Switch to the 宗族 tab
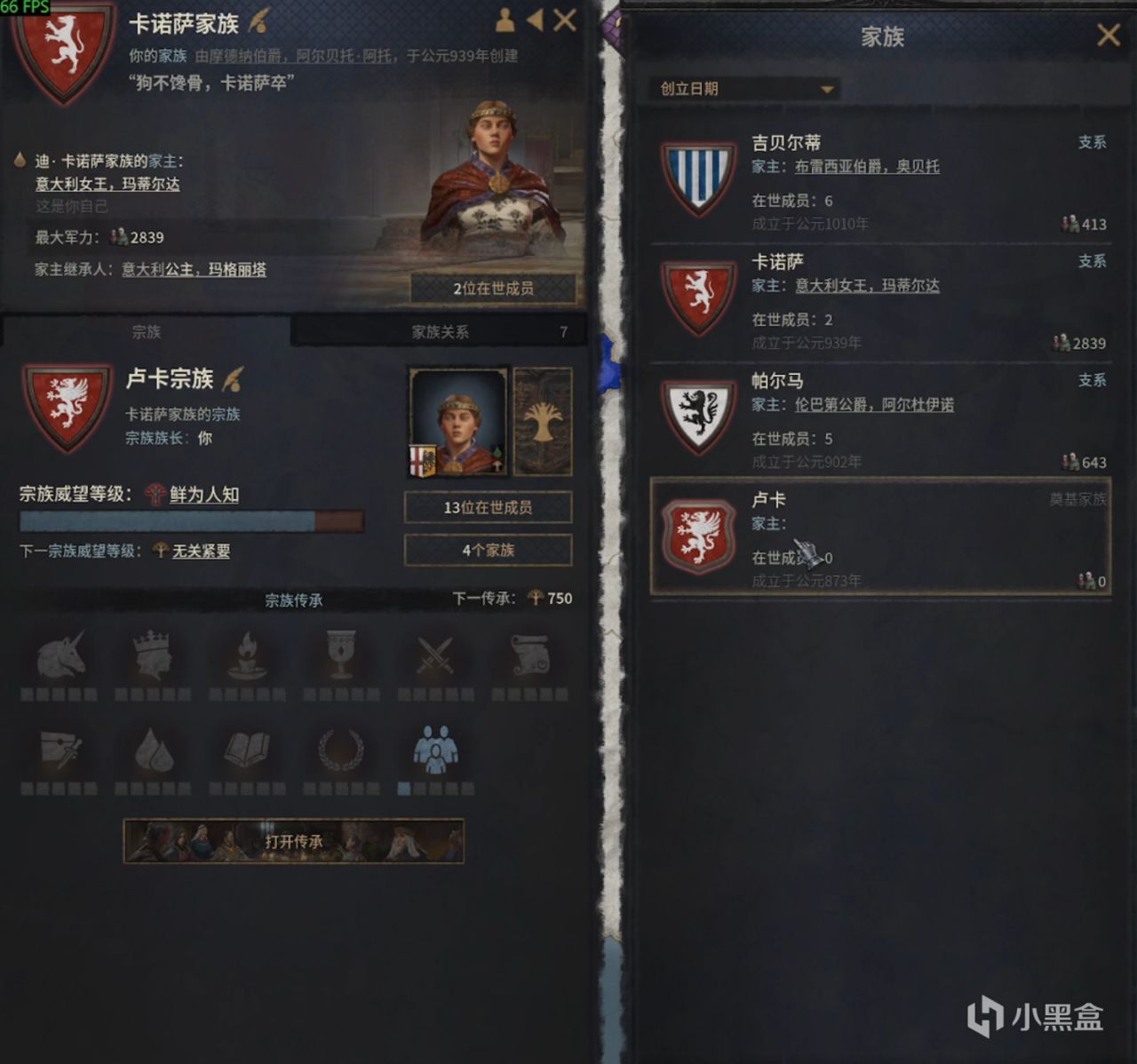Image resolution: width=1137 pixels, height=1064 pixels. 146,332
